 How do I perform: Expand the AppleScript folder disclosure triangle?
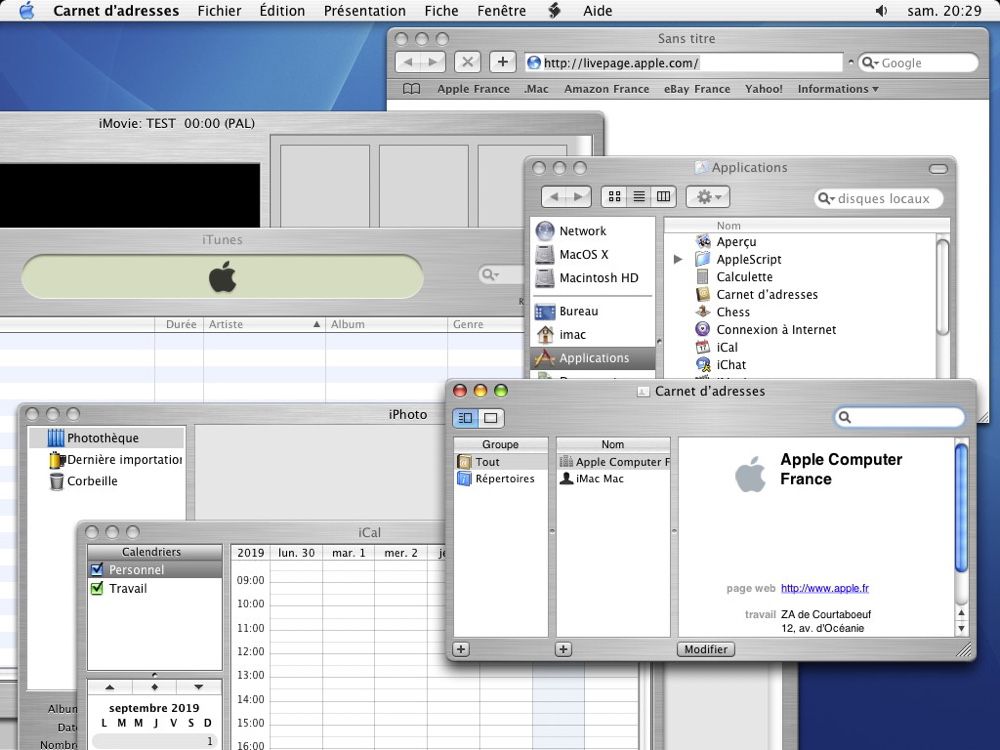[x=678, y=259]
